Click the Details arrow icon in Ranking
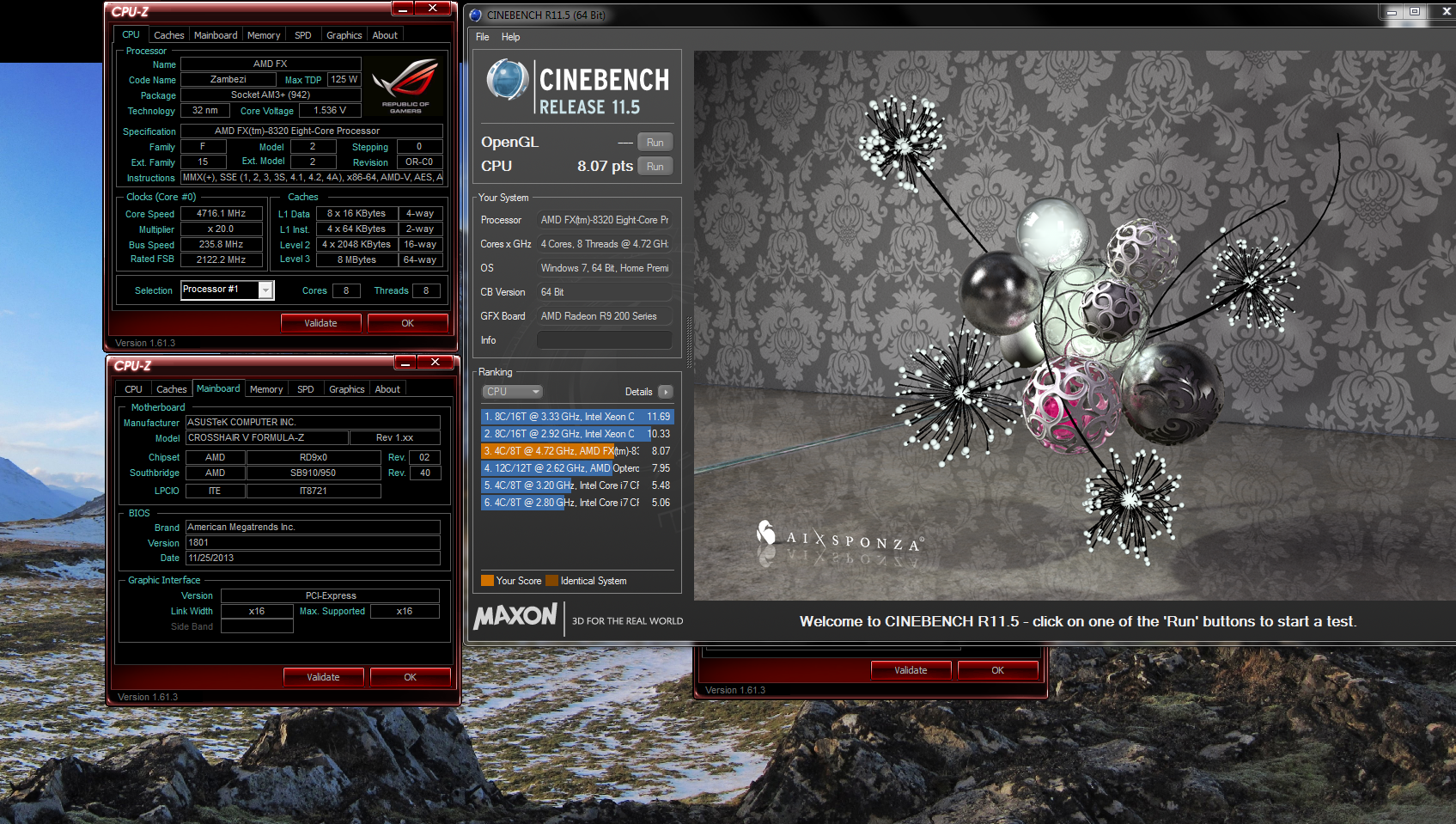The width and height of the screenshot is (1456, 824). (666, 392)
